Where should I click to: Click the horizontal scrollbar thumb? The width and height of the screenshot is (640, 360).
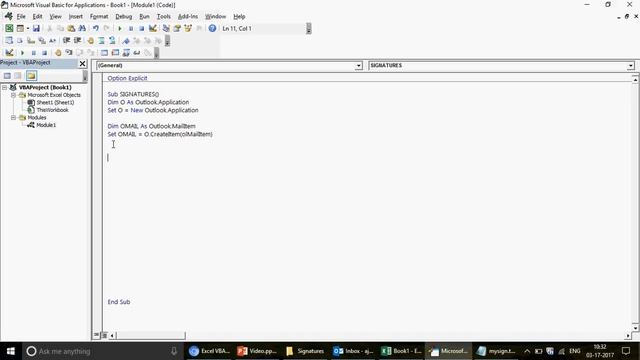(x=151, y=336)
